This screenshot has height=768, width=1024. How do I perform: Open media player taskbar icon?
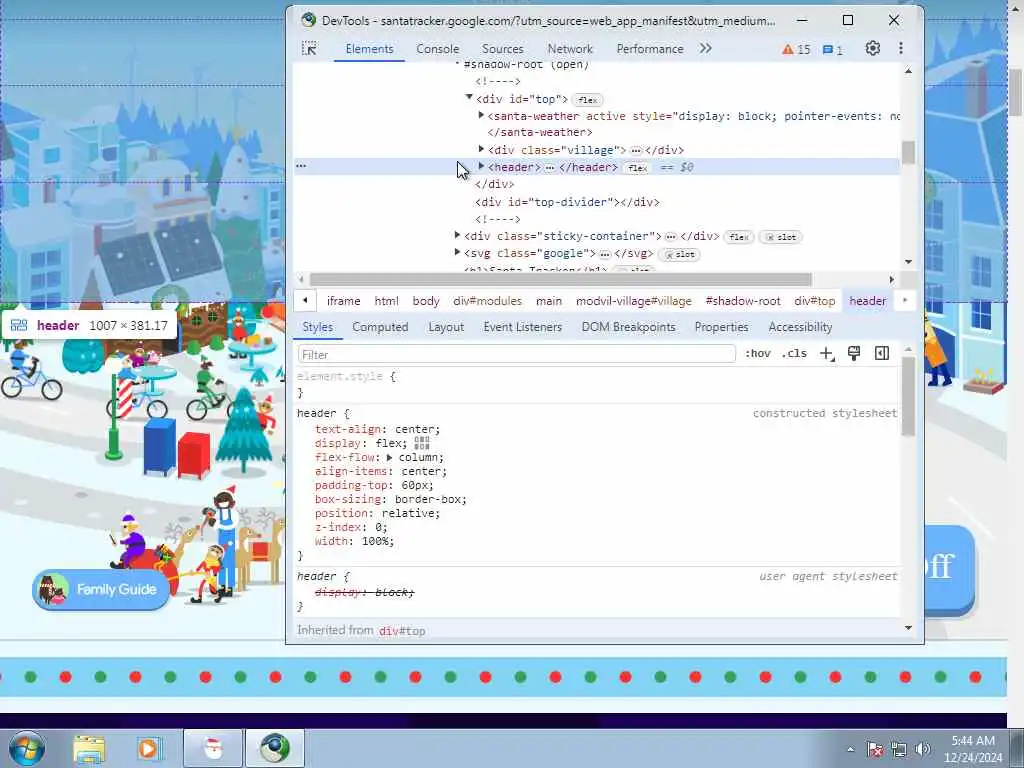tap(148, 748)
